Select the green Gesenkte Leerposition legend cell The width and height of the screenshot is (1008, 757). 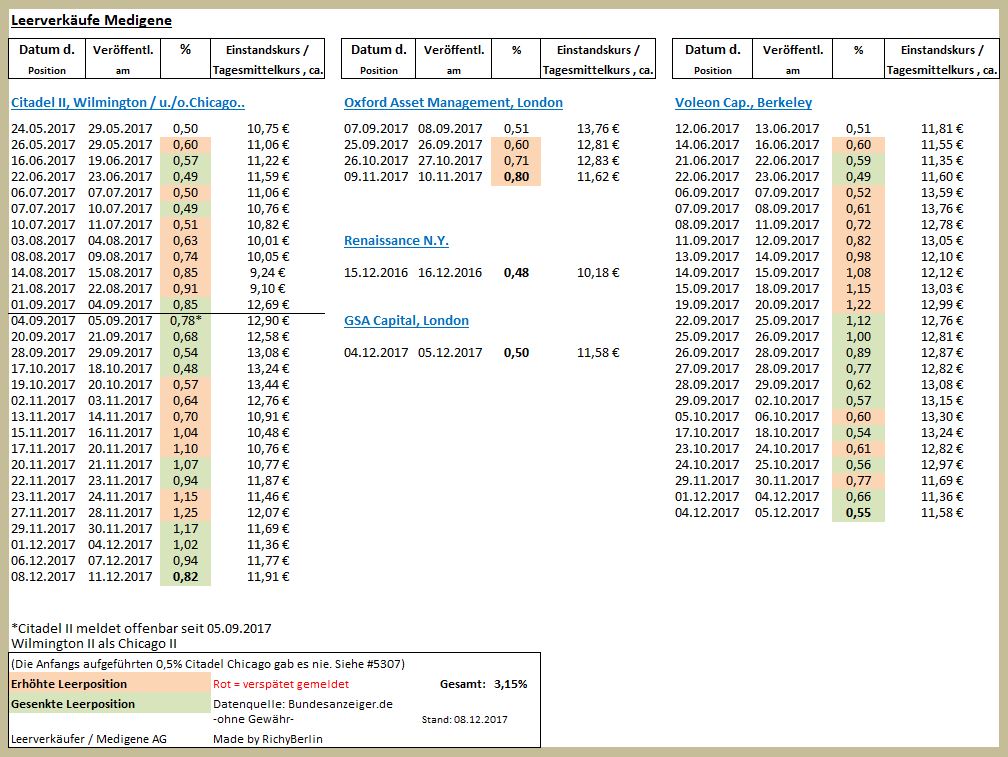[x=108, y=702]
